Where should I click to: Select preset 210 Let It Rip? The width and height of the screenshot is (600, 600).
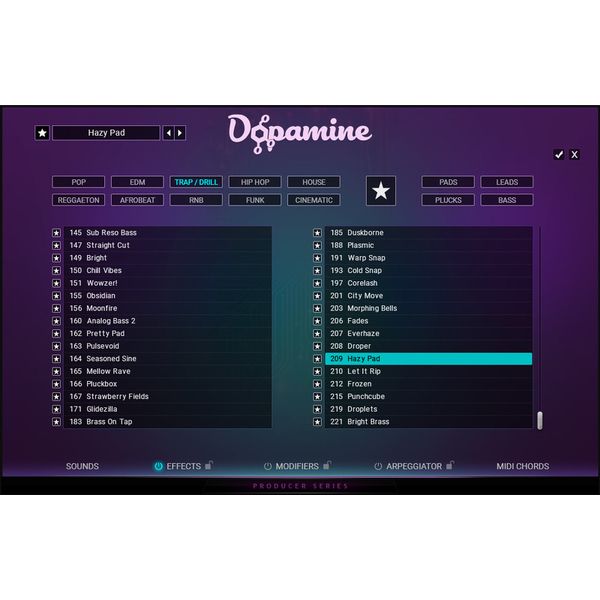pyautogui.click(x=429, y=372)
